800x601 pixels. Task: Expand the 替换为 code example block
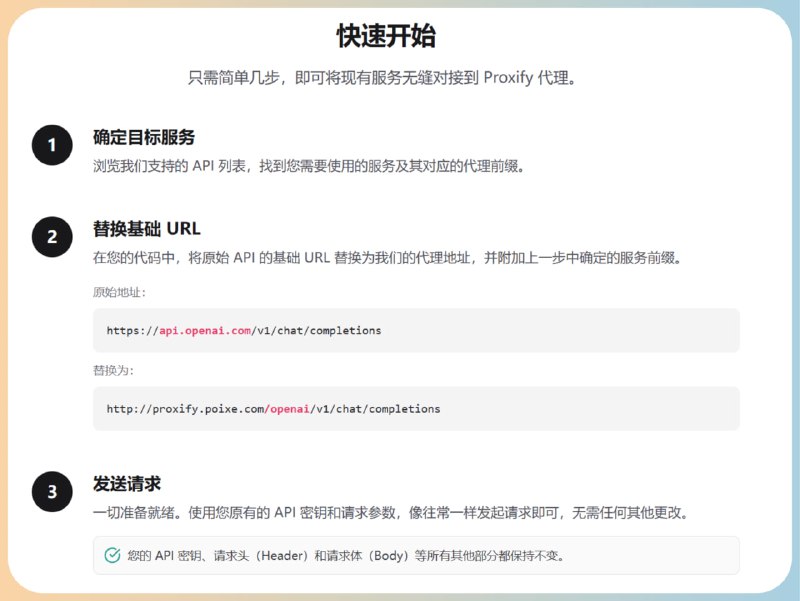415,408
